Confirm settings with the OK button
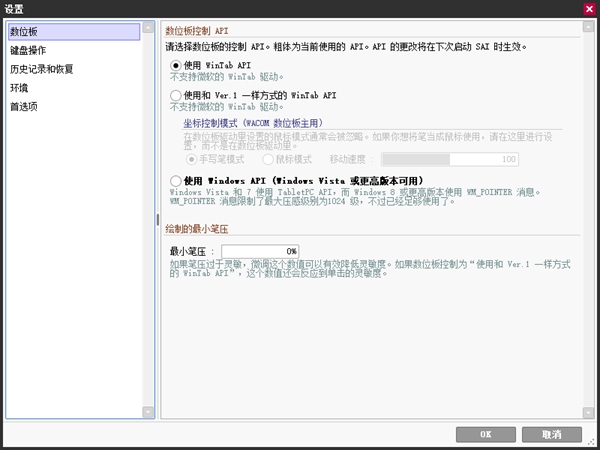This screenshot has height=450, width=600. click(484, 434)
